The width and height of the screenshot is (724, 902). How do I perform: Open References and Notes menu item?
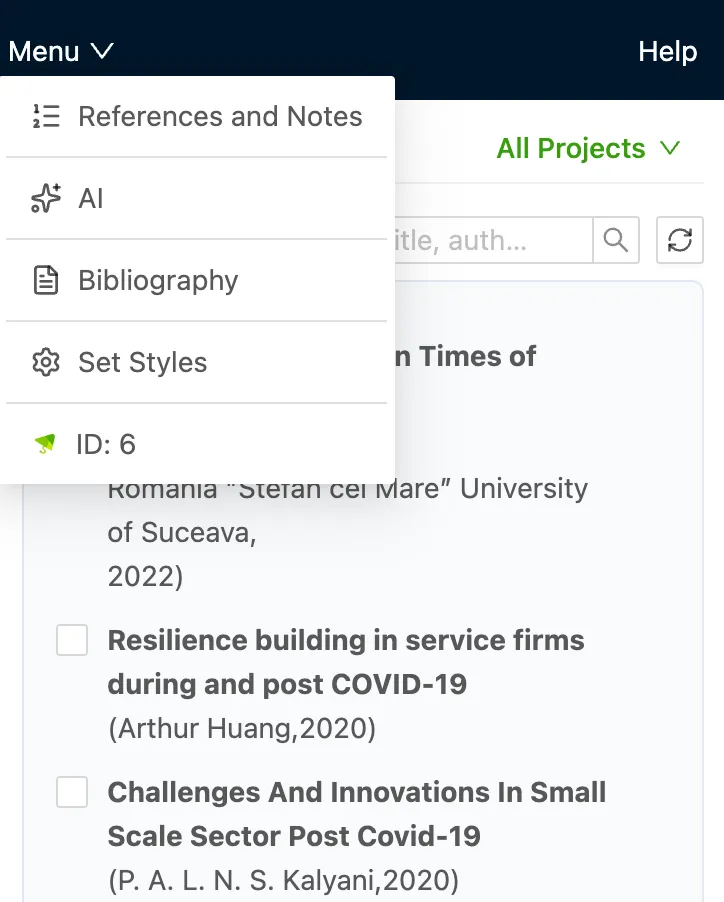click(x=220, y=116)
